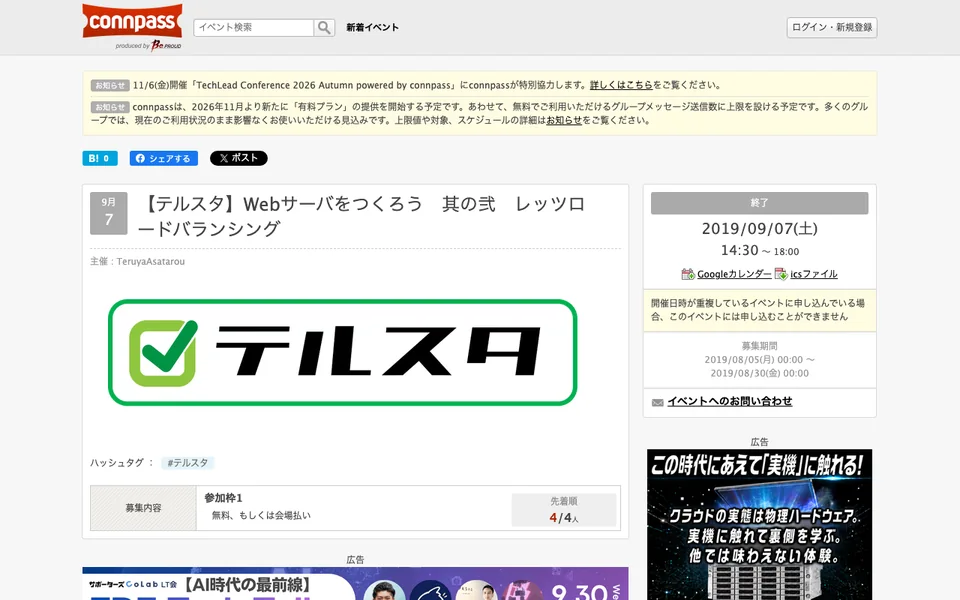
Task: Open 新着イベント in the header
Action: point(372,28)
